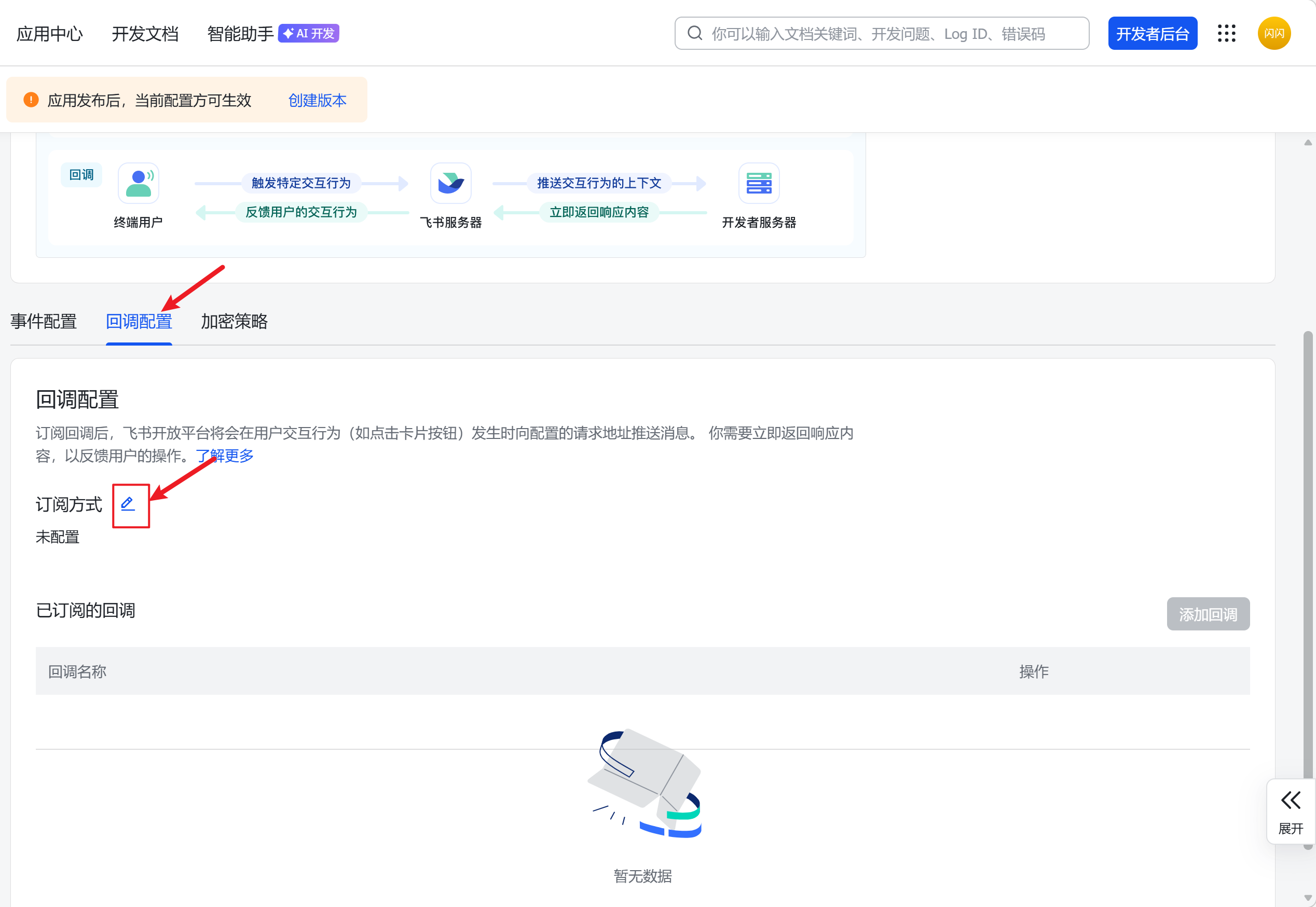Click the 开发者服务器 server icon

[759, 184]
